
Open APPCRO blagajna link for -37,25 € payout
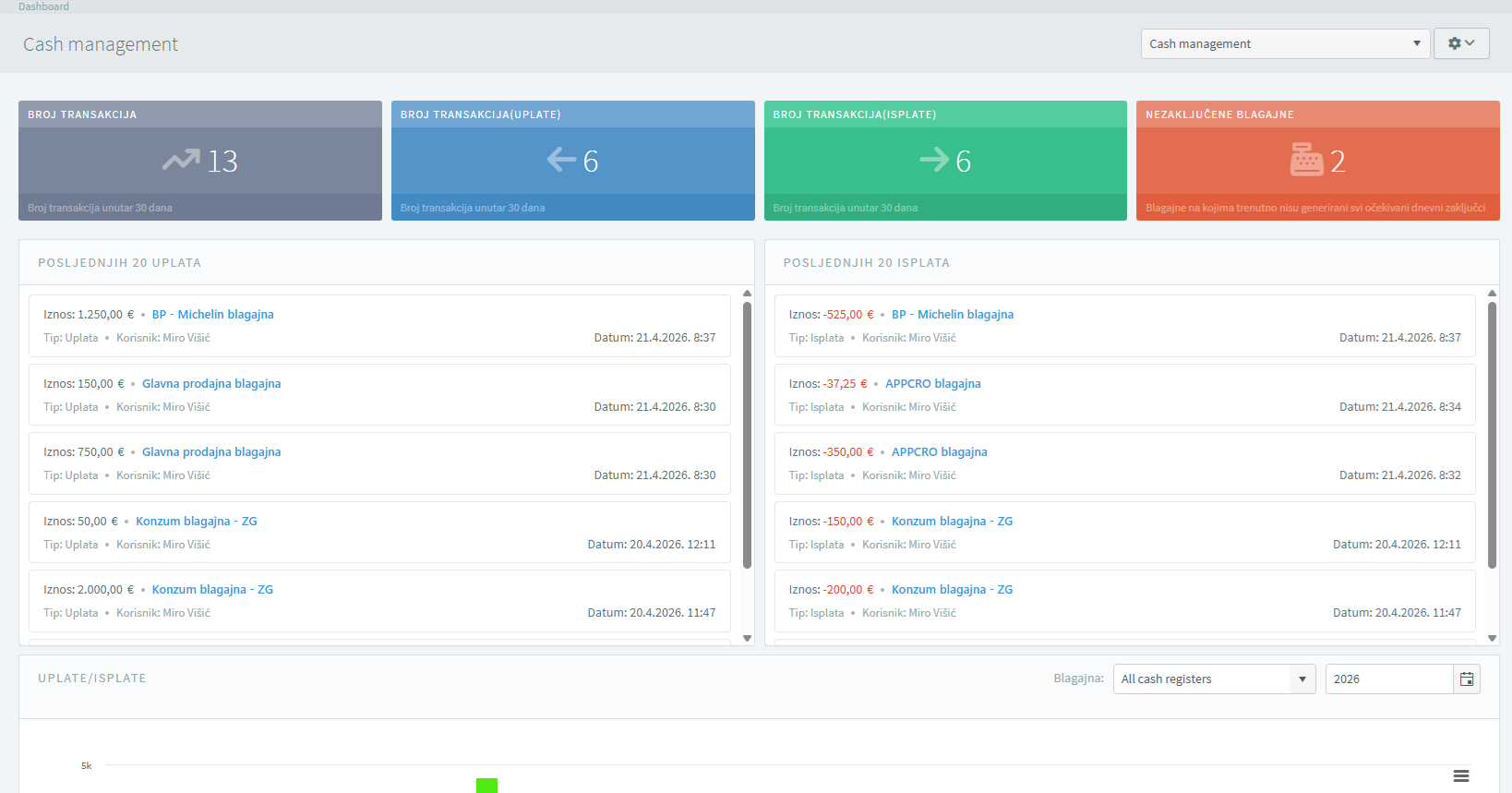click(x=932, y=384)
